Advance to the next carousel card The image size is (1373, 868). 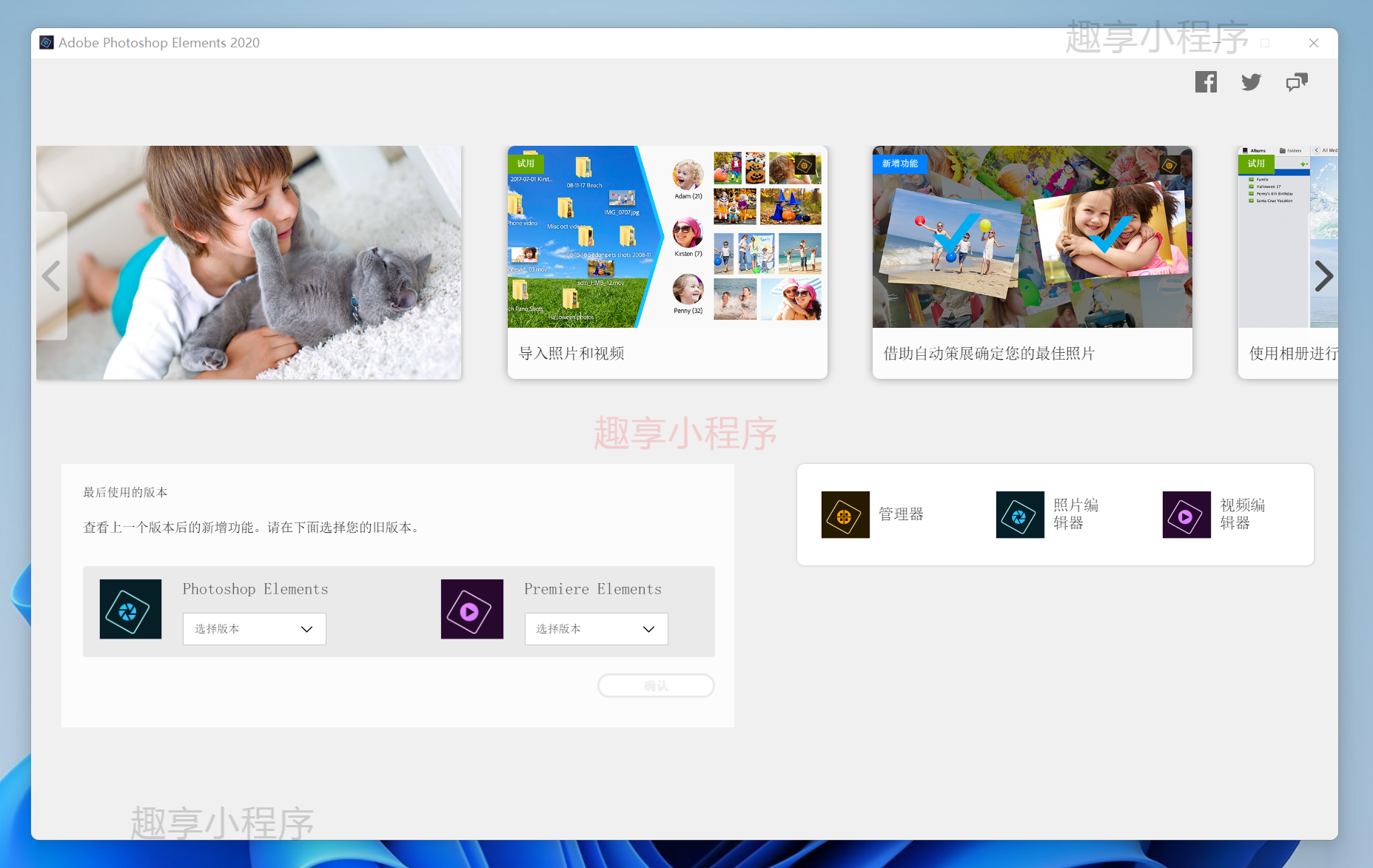point(1323,276)
